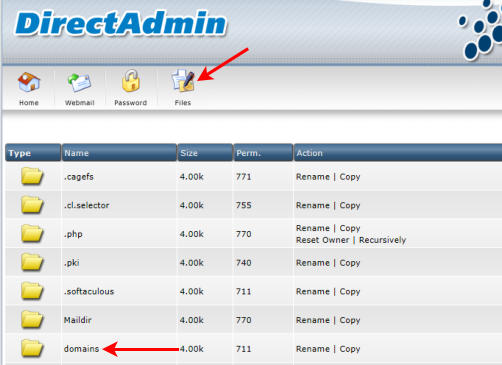Click the domains folder icon
The image size is (502, 365).
(x=32, y=348)
